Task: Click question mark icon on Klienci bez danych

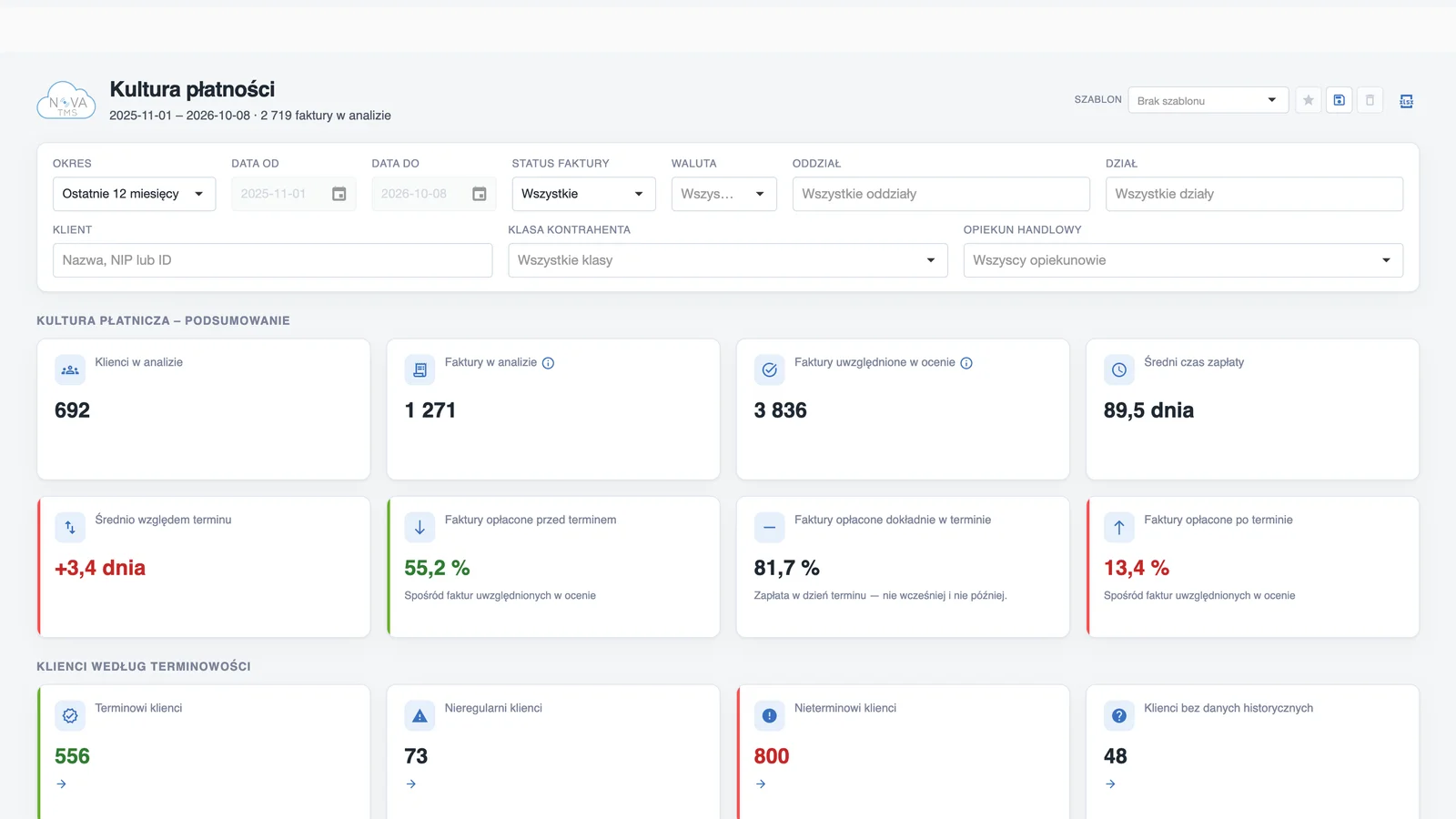Action: (x=1119, y=716)
